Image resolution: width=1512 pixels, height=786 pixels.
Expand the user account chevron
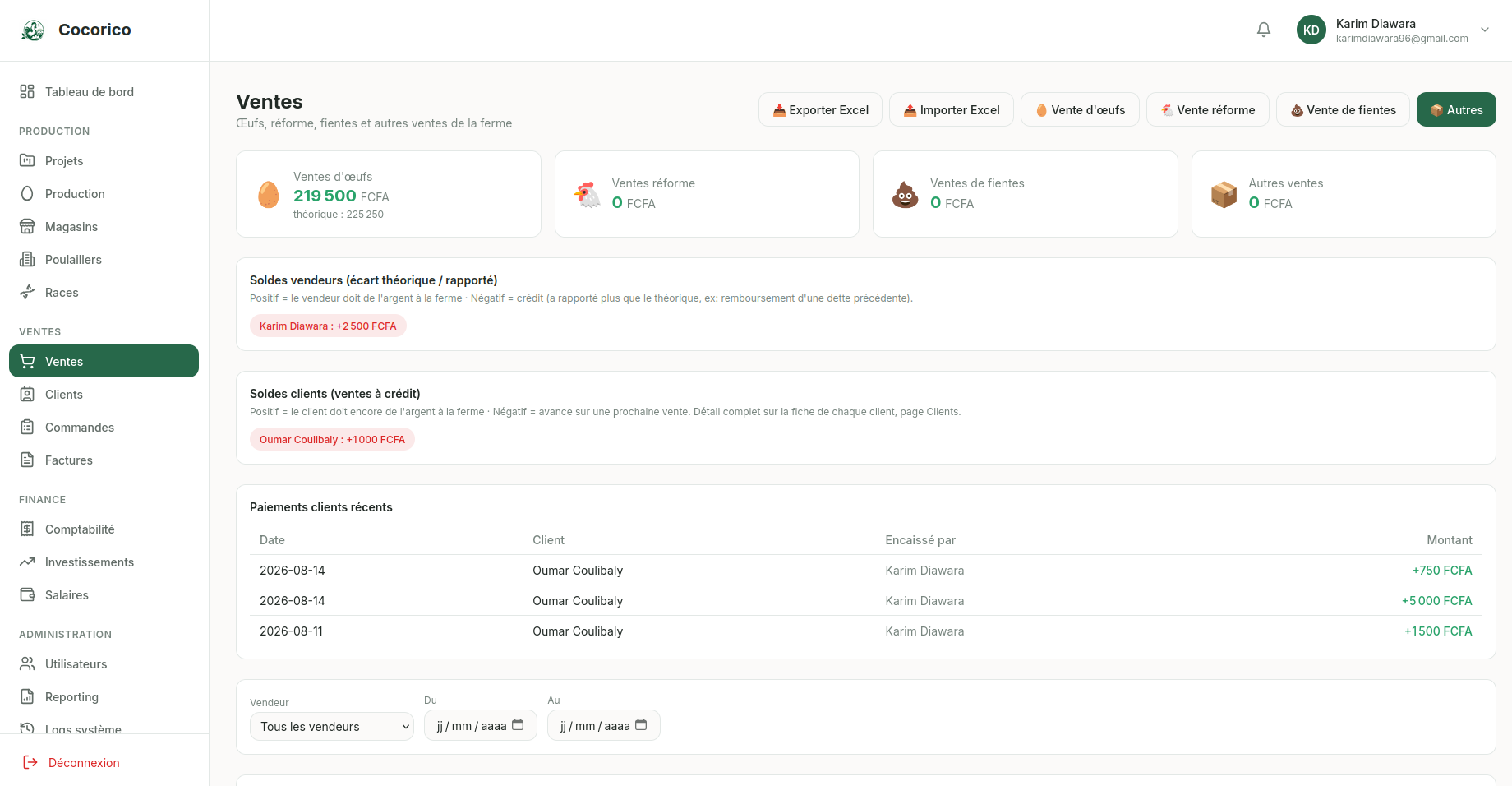click(x=1485, y=30)
